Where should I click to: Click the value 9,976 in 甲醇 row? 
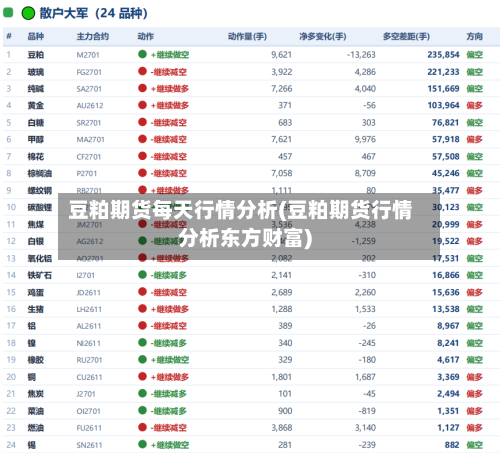pos(365,139)
